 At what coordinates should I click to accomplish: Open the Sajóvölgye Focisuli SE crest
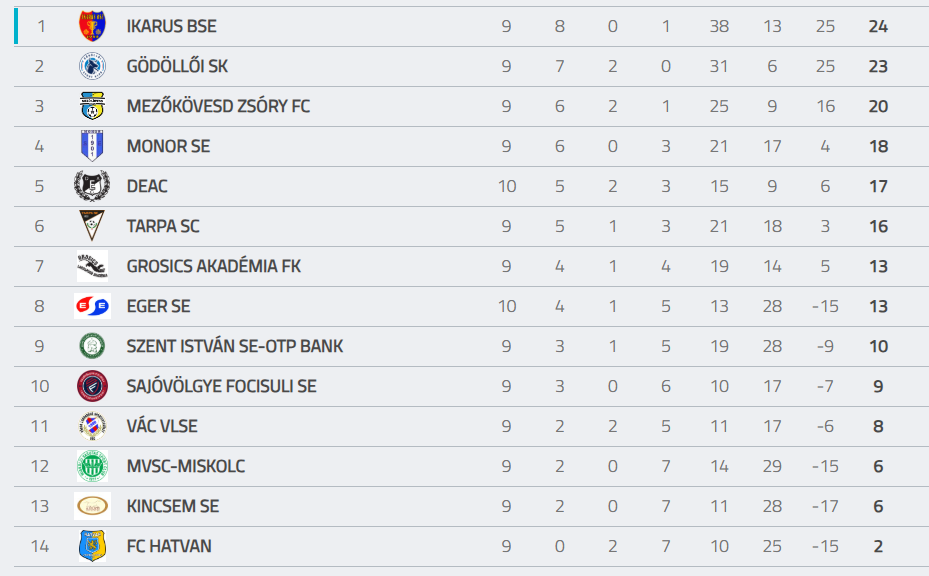92,386
